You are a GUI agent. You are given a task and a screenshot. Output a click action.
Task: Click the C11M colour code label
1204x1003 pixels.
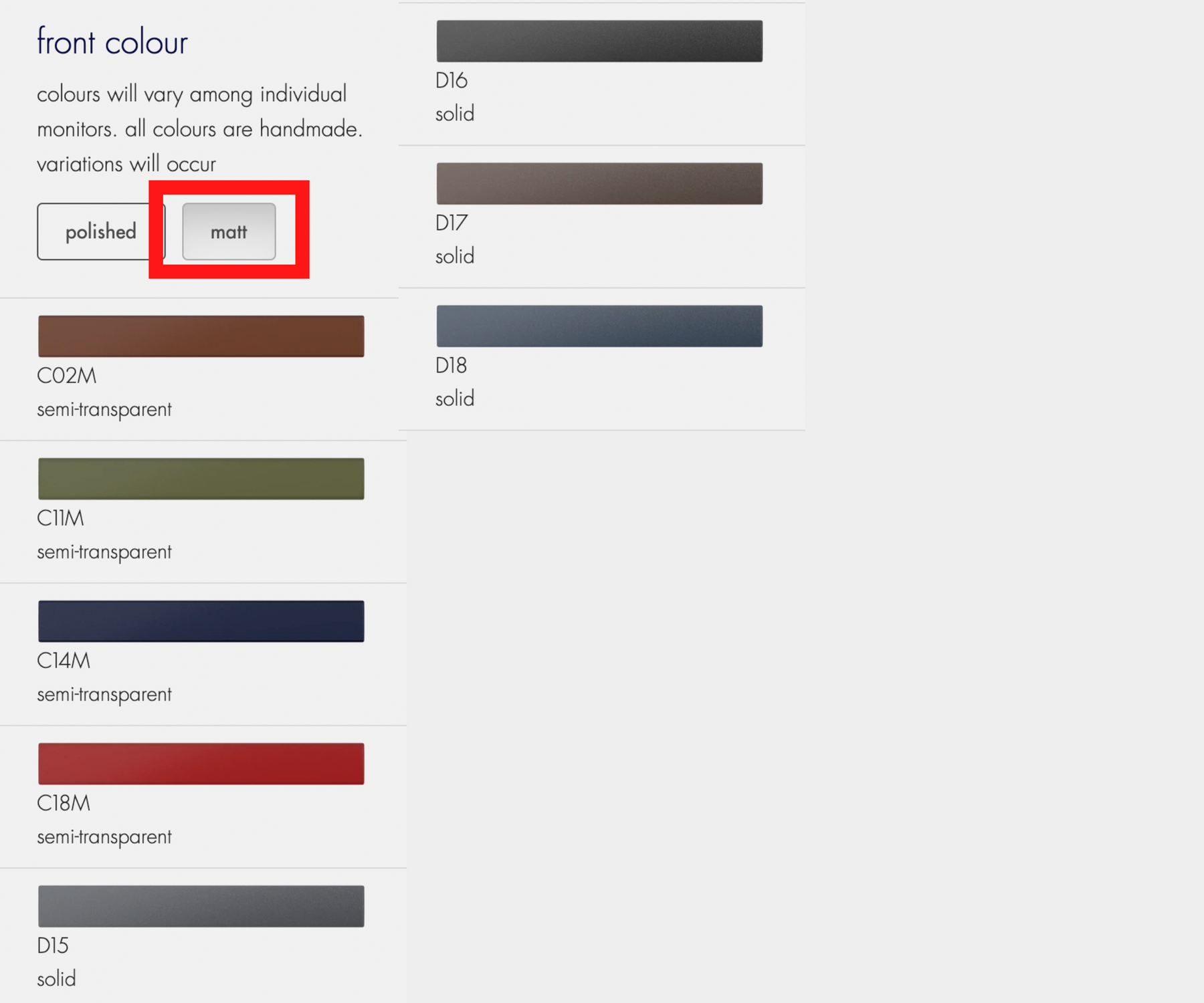click(61, 518)
